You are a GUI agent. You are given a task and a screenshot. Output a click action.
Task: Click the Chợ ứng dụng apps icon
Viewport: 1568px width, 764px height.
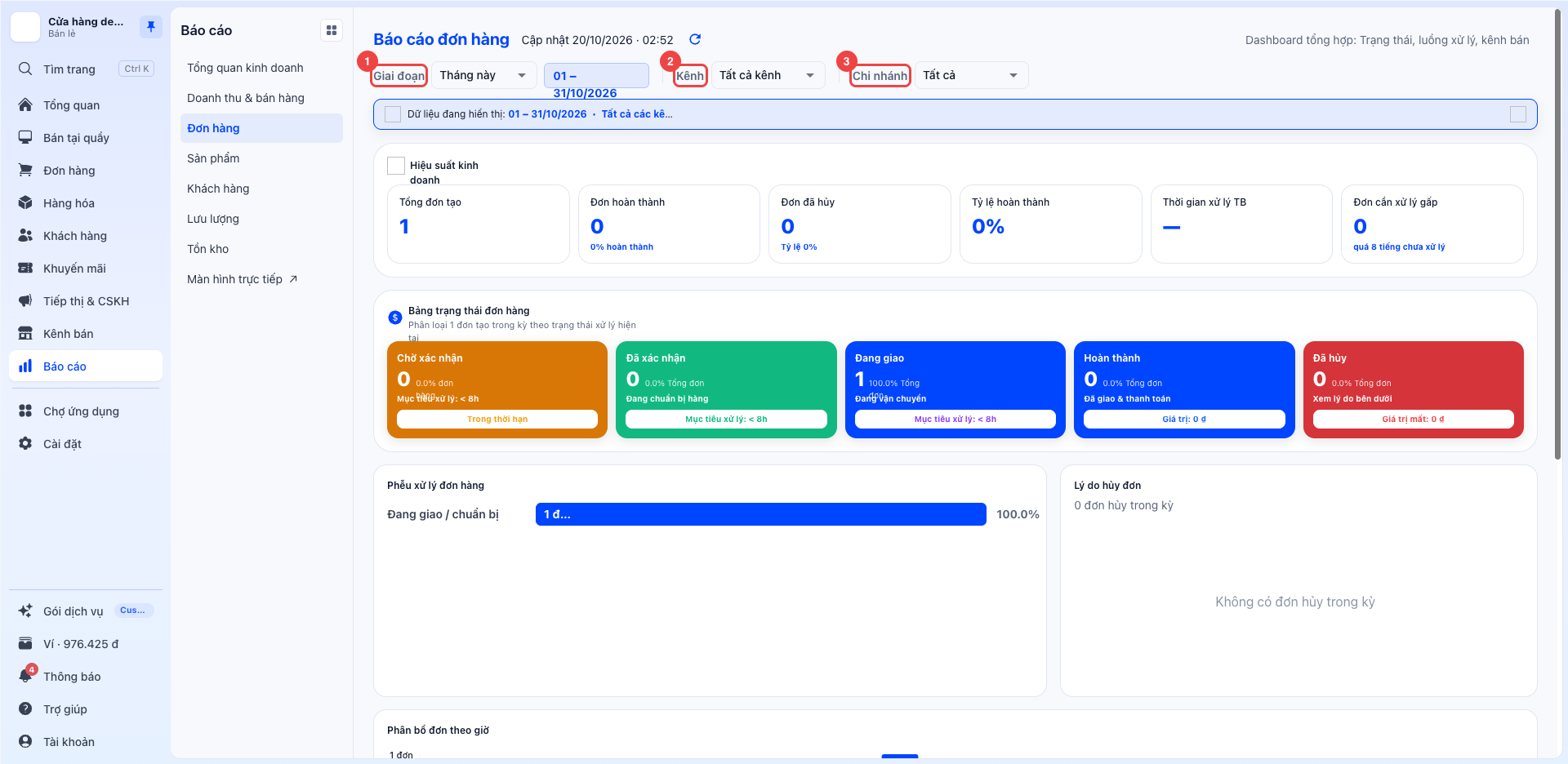pyautogui.click(x=25, y=411)
